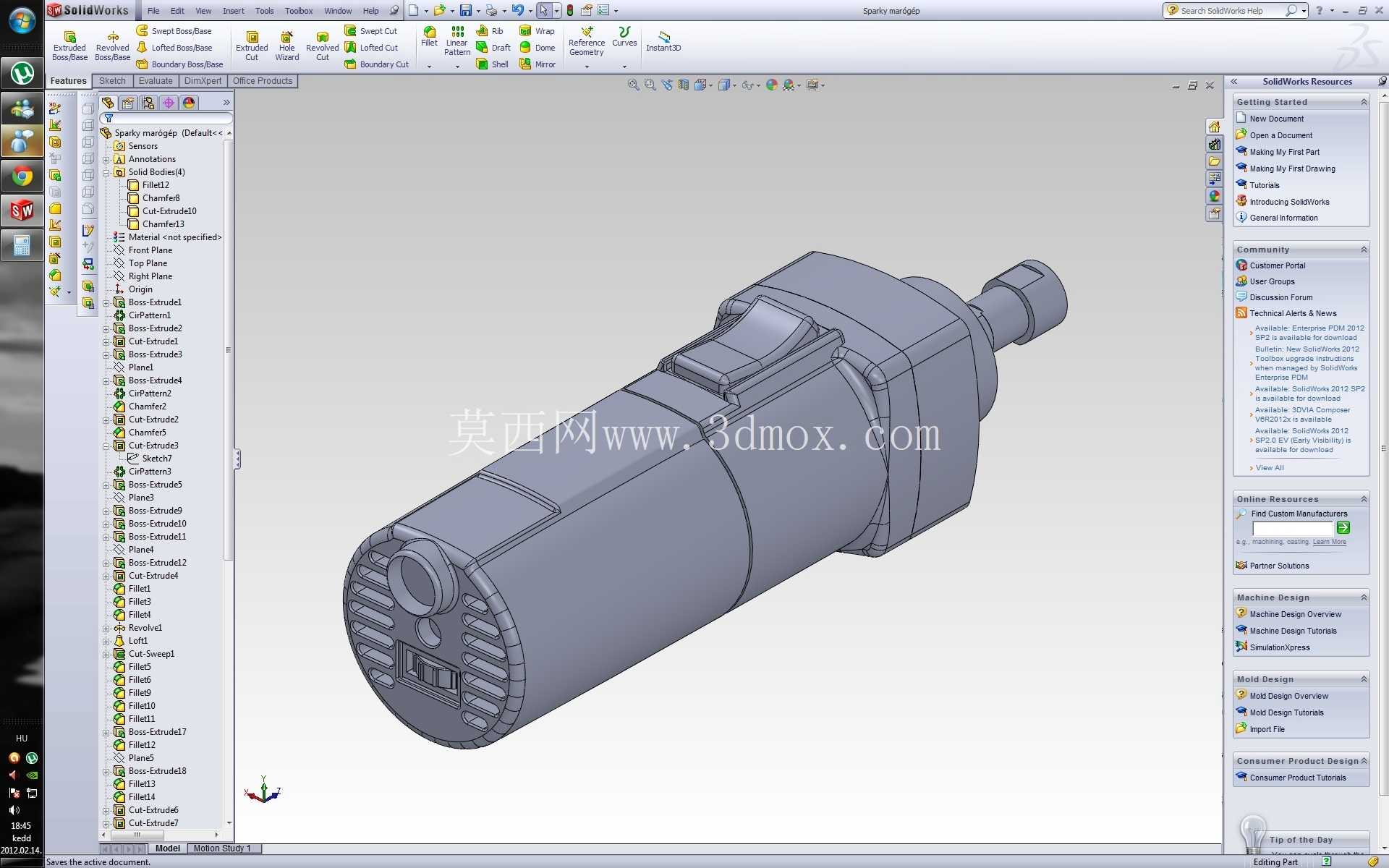Collapse the Community section
Image resolution: width=1389 pixels, height=868 pixels.
1364,250
